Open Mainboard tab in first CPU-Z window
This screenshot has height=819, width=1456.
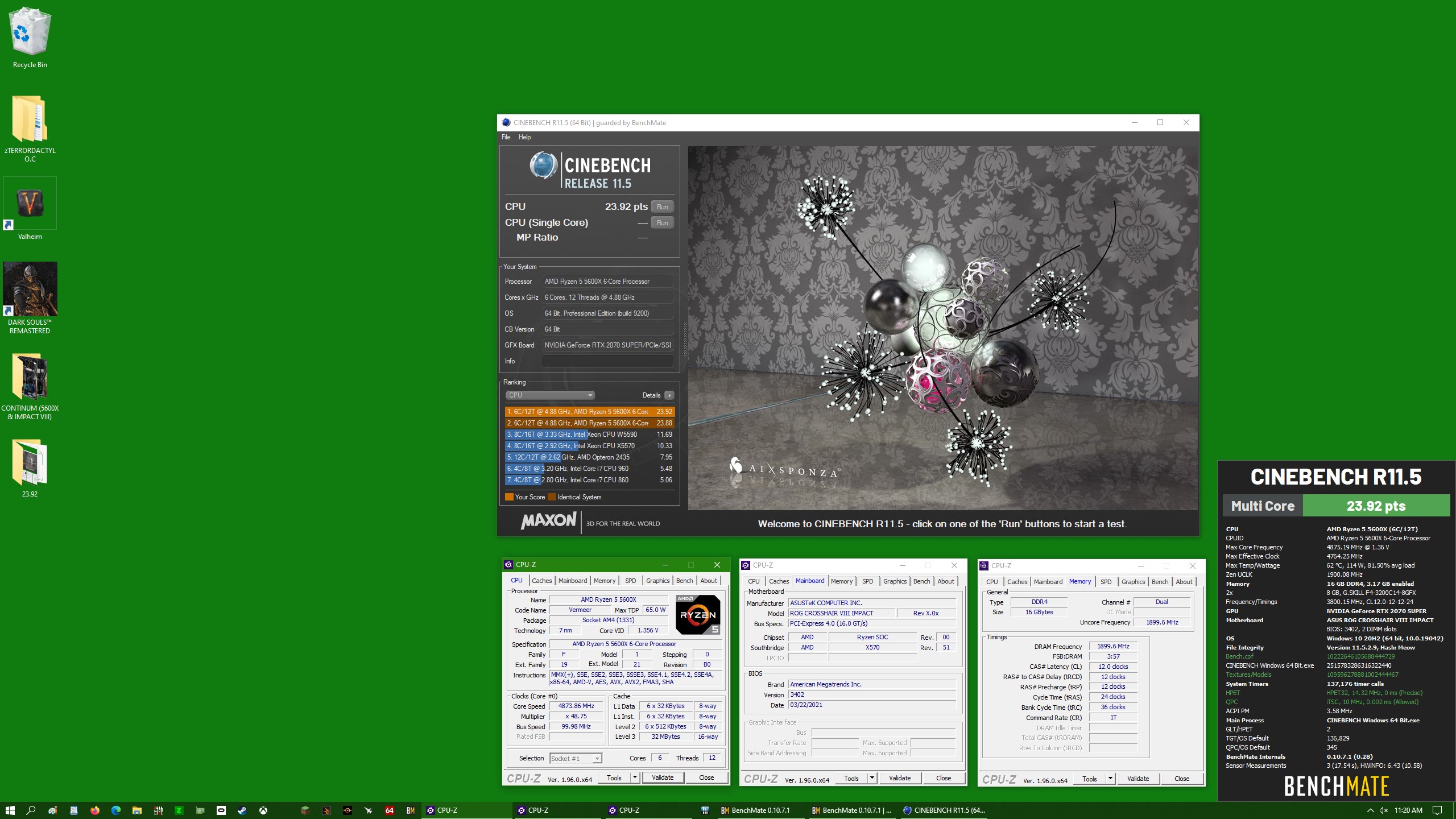[572, 581]
